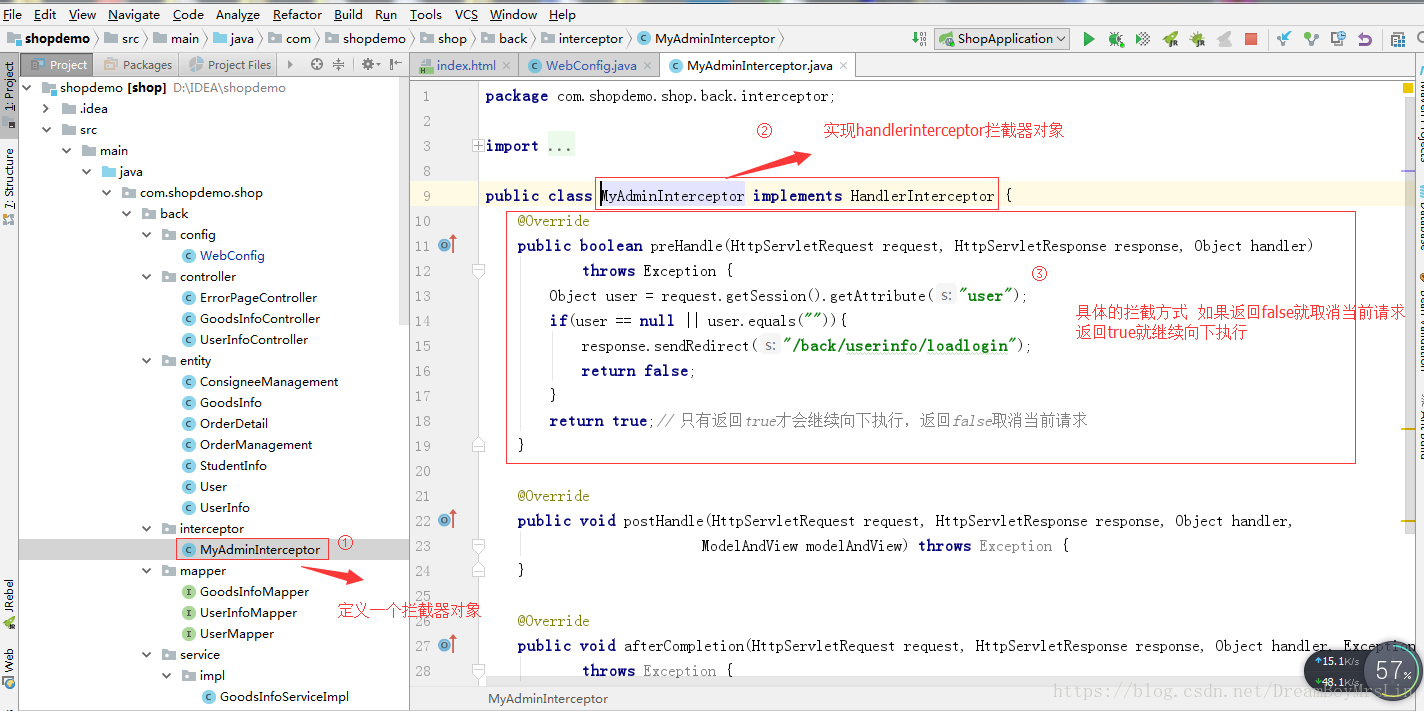Collapse the shopdemo root project node

click(x=26, y=87)
